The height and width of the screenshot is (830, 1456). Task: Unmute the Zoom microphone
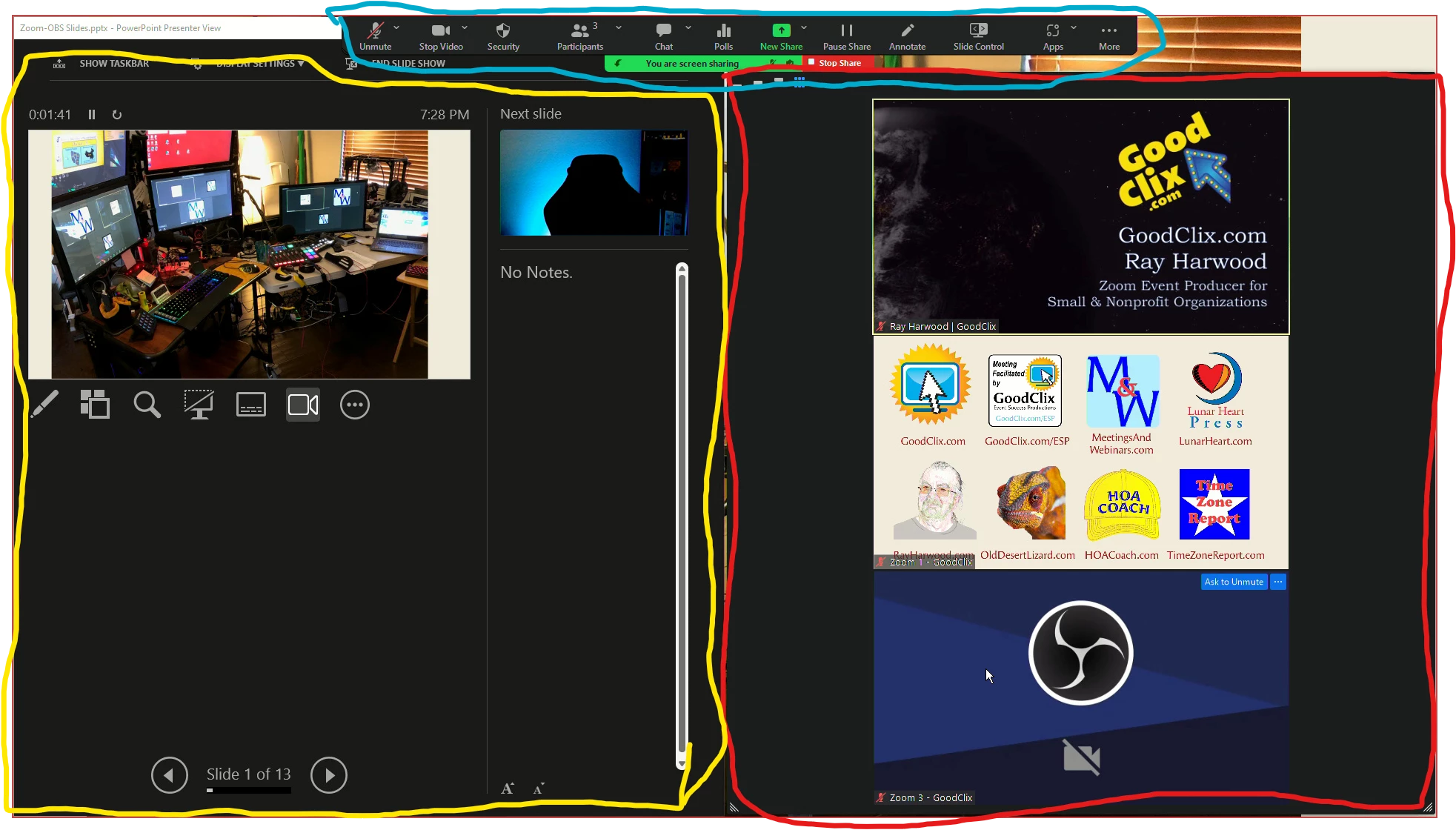tap(375, 36)
